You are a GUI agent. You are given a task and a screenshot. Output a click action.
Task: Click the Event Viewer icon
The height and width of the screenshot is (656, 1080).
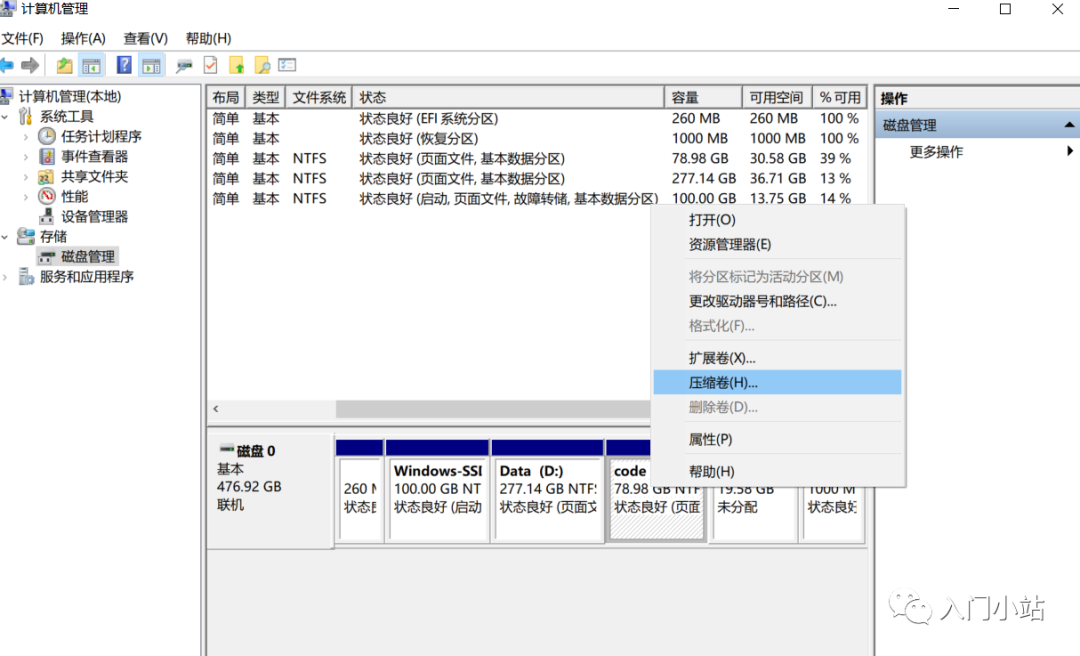tap(47, 156)
